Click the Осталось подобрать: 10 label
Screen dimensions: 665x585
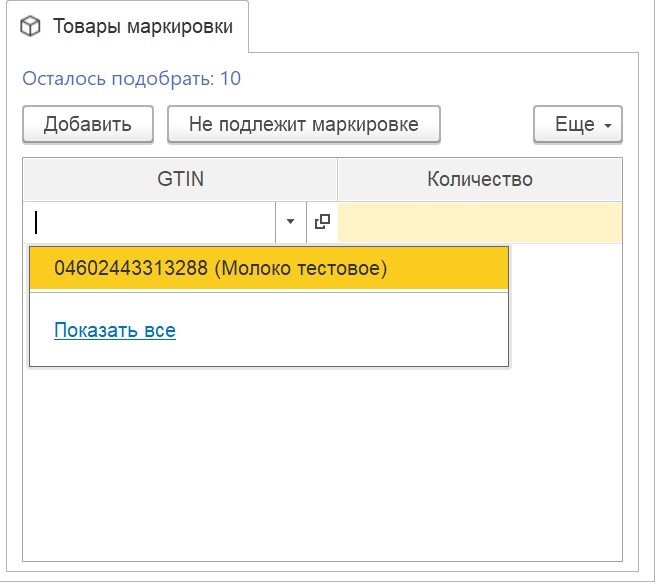click(x=131, y=78)
